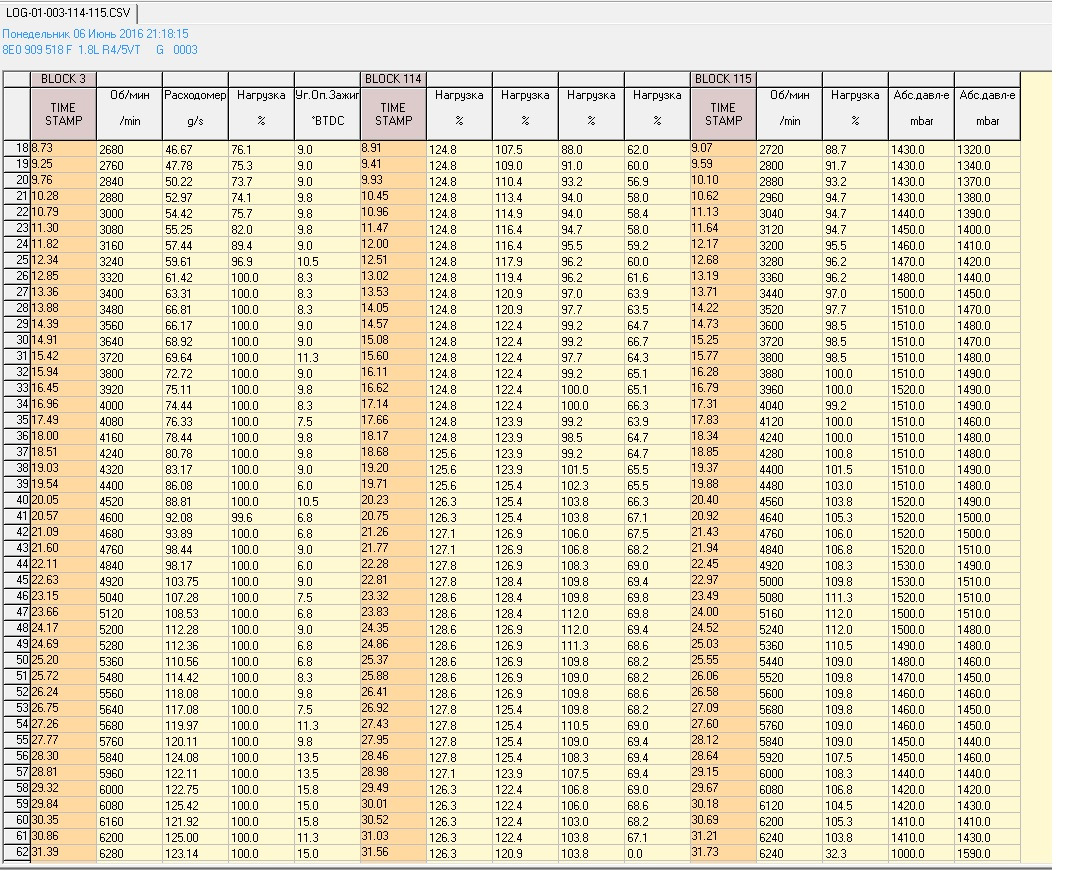This screenshot has height=871, width=1066.
Task: Click the timestamp cell 30.01
Action: [394, 805]
